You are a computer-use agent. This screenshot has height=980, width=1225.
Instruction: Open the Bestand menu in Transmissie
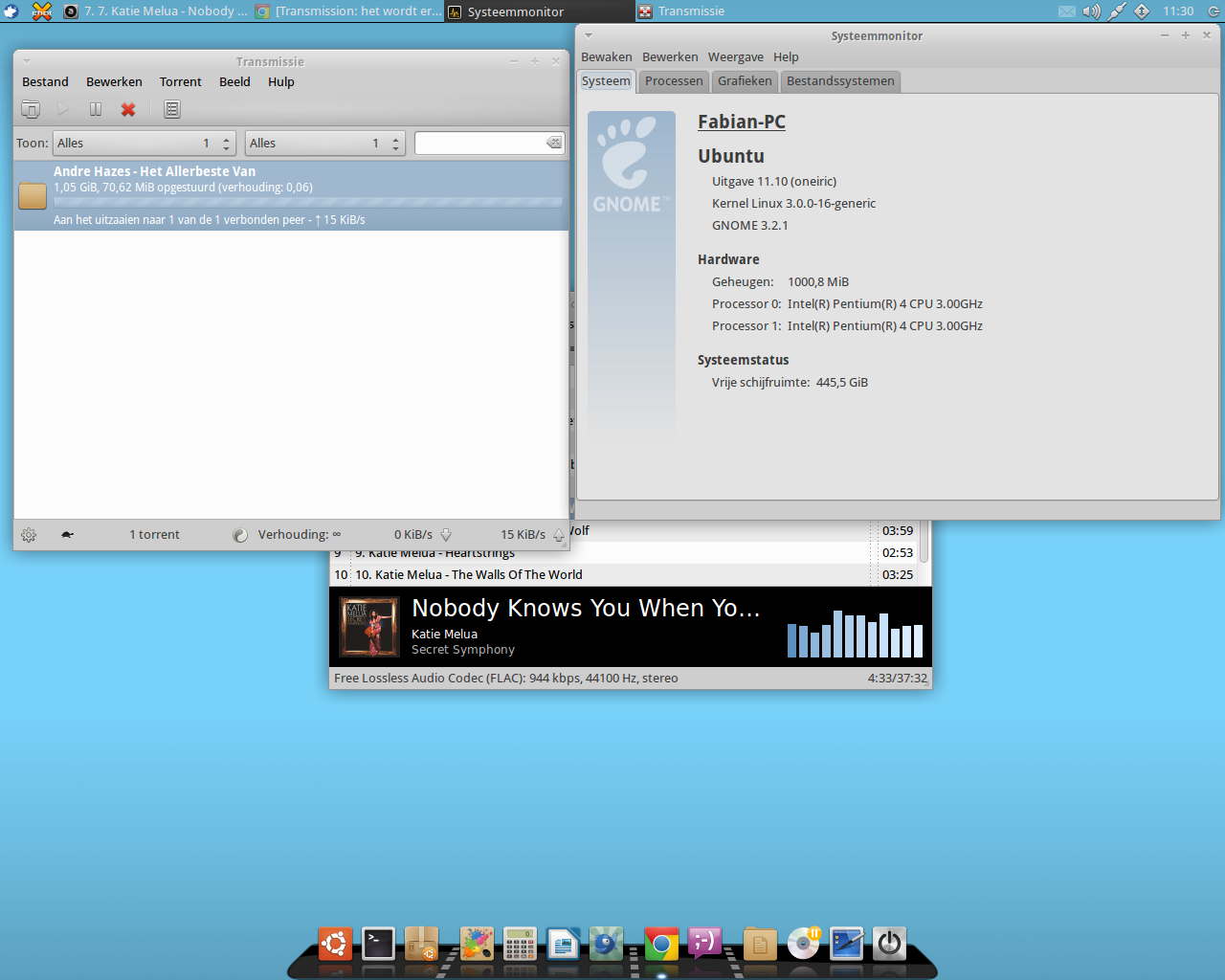point(45,82)
